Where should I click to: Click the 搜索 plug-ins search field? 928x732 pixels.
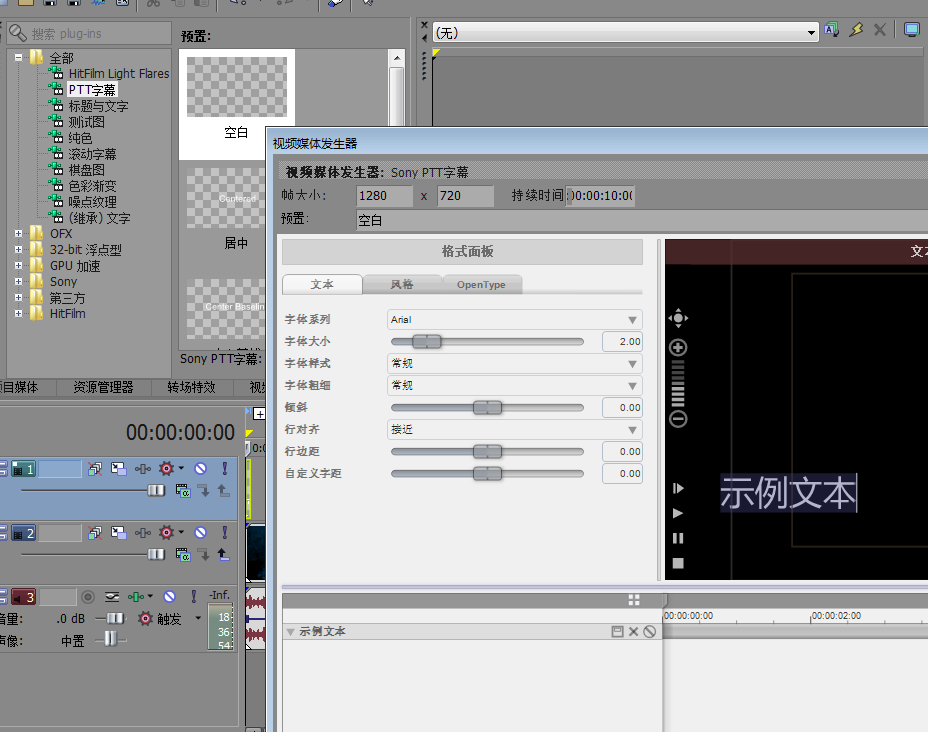[89, 34]
